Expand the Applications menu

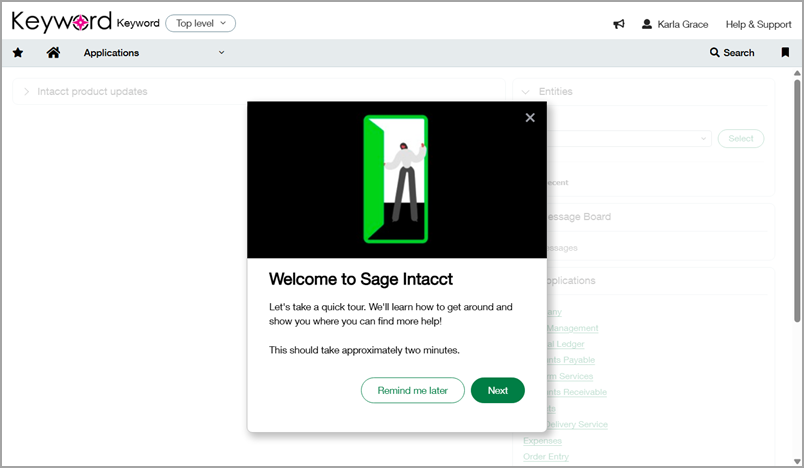154,52
